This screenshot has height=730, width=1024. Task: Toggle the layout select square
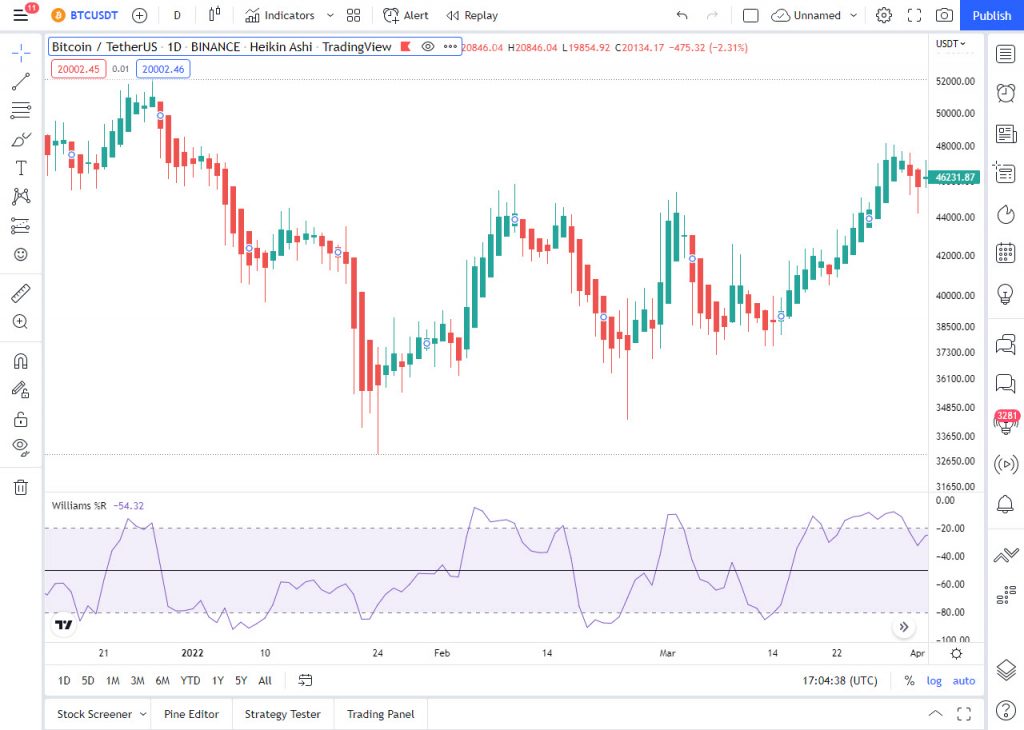click(x=751, y=15)
